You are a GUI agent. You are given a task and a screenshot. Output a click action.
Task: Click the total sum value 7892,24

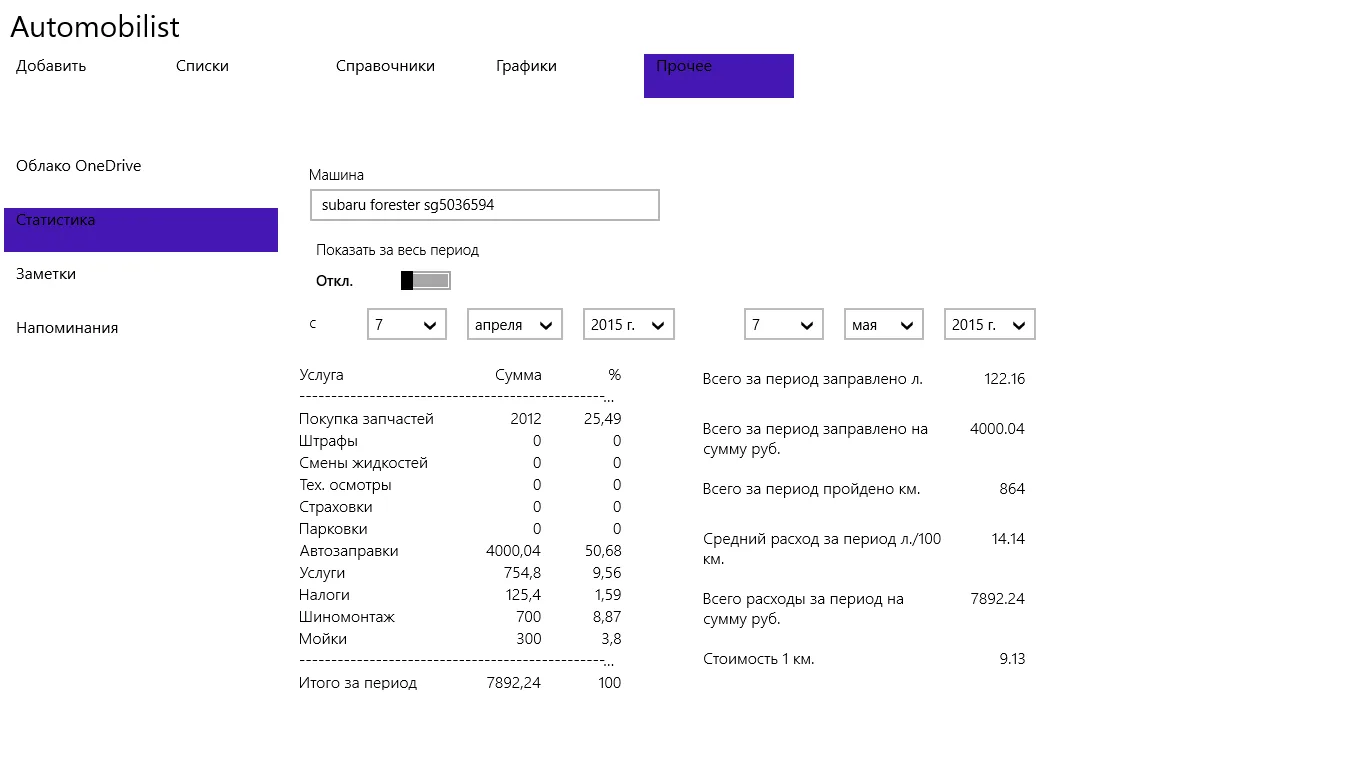tap(514, 683)
